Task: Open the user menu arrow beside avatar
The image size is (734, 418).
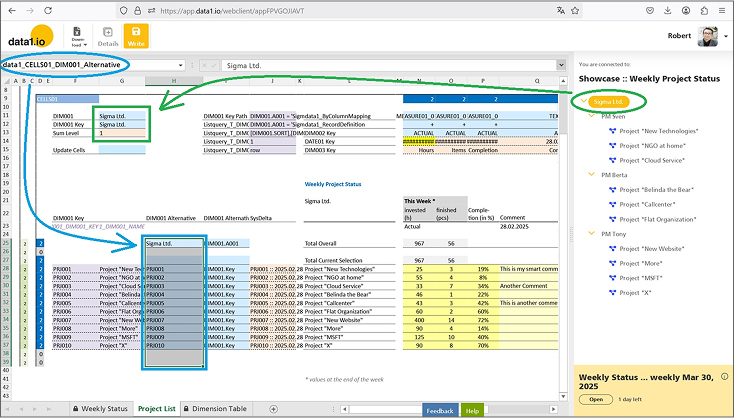Action: [x=726, y=36]
